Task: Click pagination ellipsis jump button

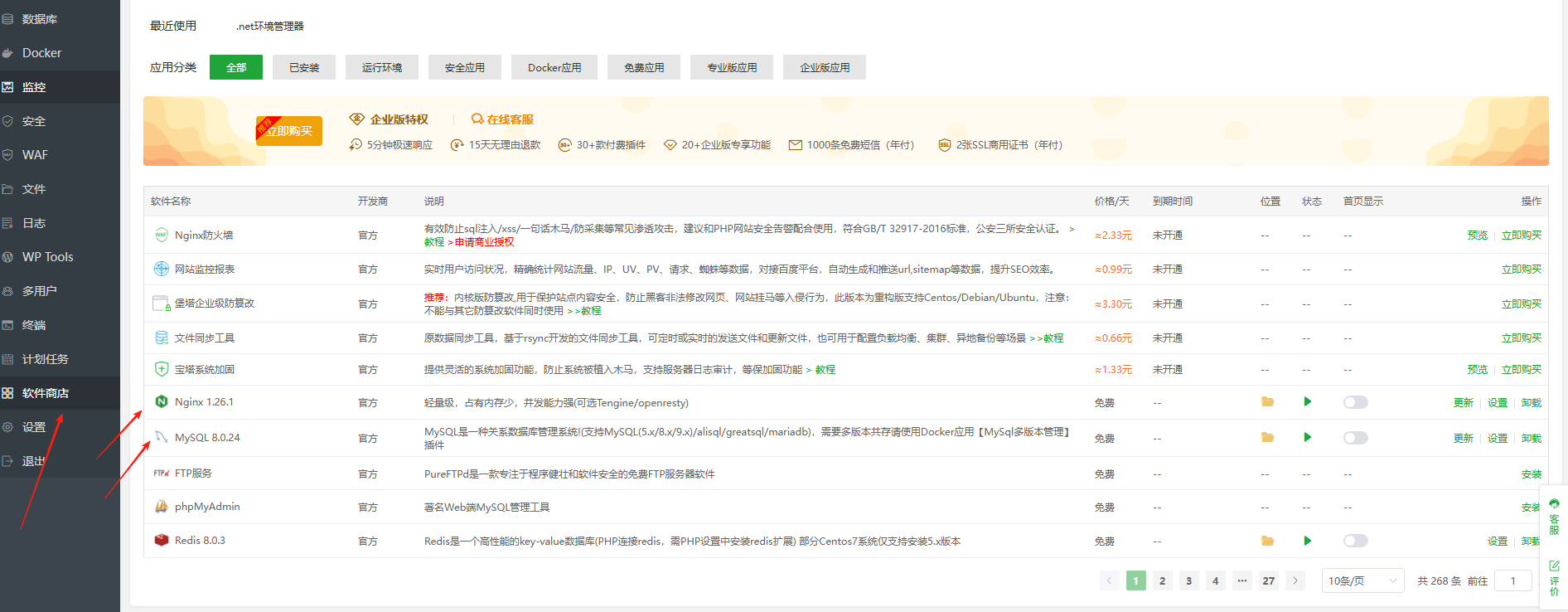Action: [1242, 580]
